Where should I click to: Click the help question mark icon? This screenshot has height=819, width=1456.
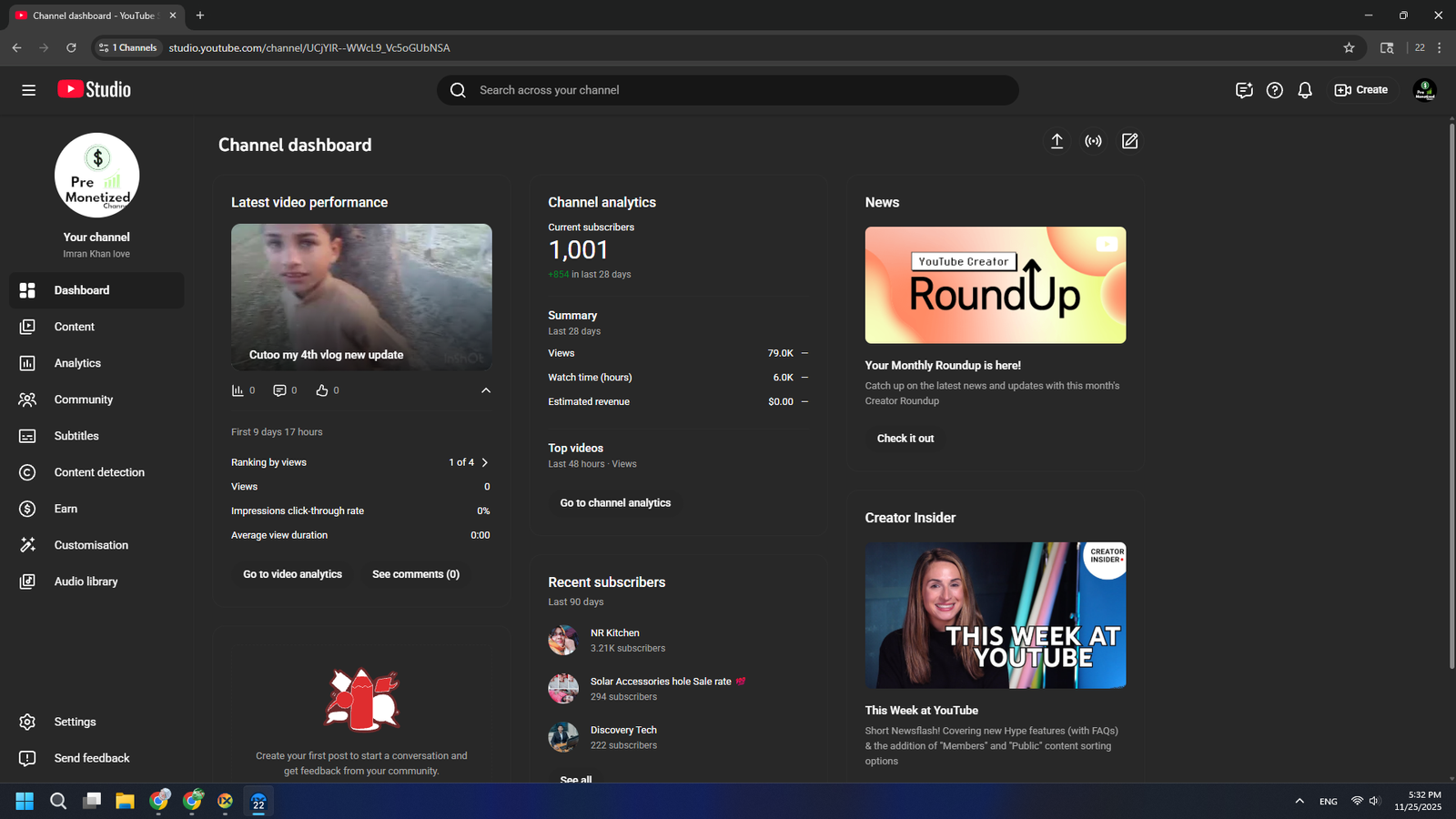point(1274,90)
